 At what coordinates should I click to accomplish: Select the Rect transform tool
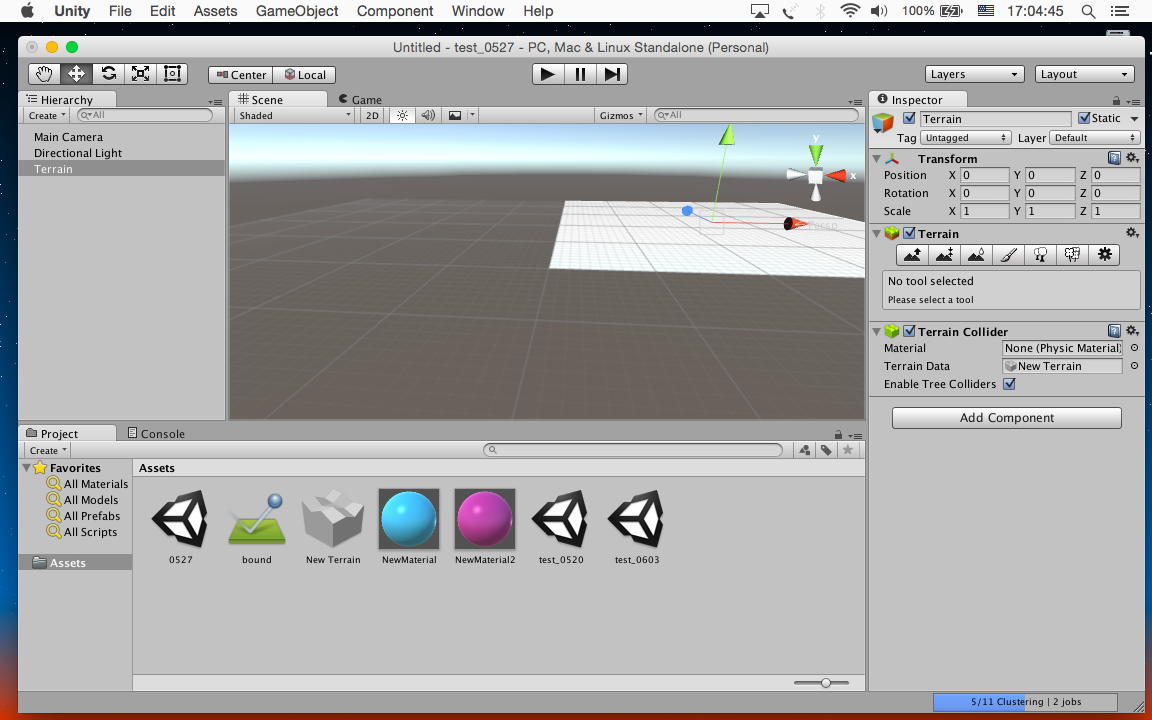(172, 73)
